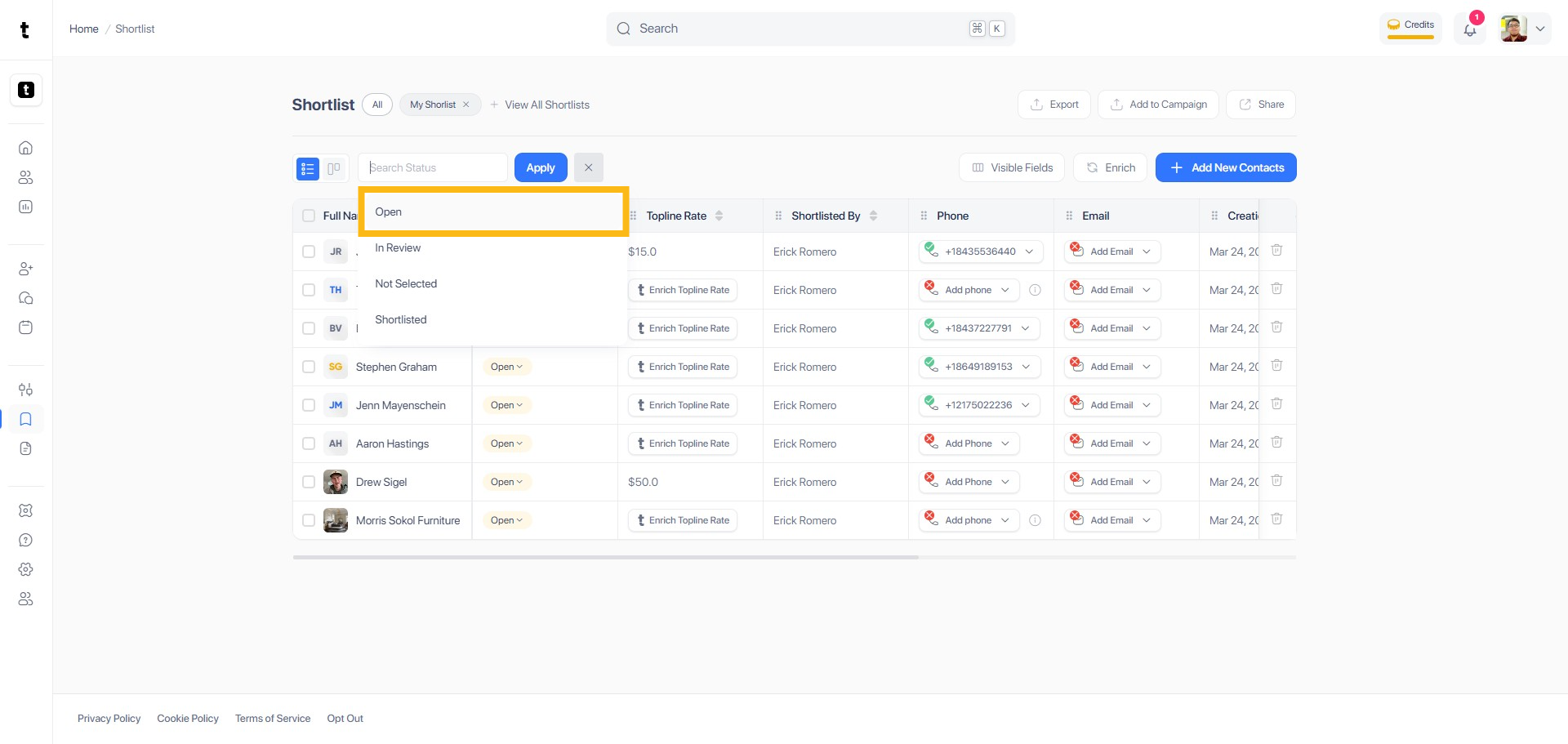Apply the status filter
Screen dimensions: 1568x744
coord(541,167)
